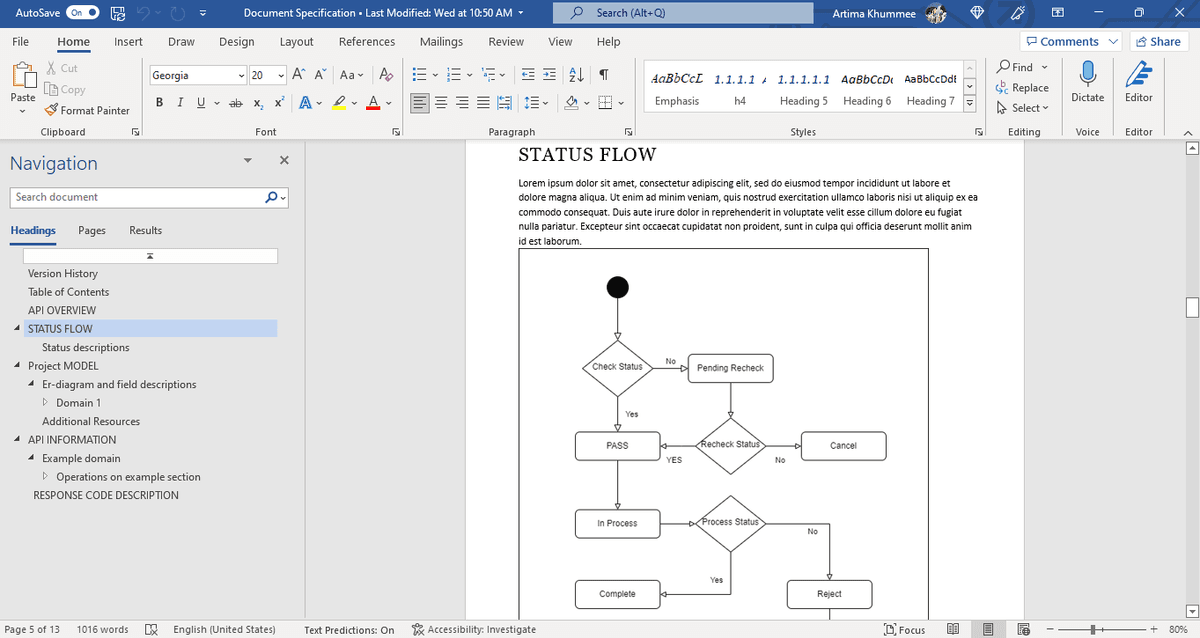
Task: Open the font name Georgia dropdown
Action: coord(242,76)
